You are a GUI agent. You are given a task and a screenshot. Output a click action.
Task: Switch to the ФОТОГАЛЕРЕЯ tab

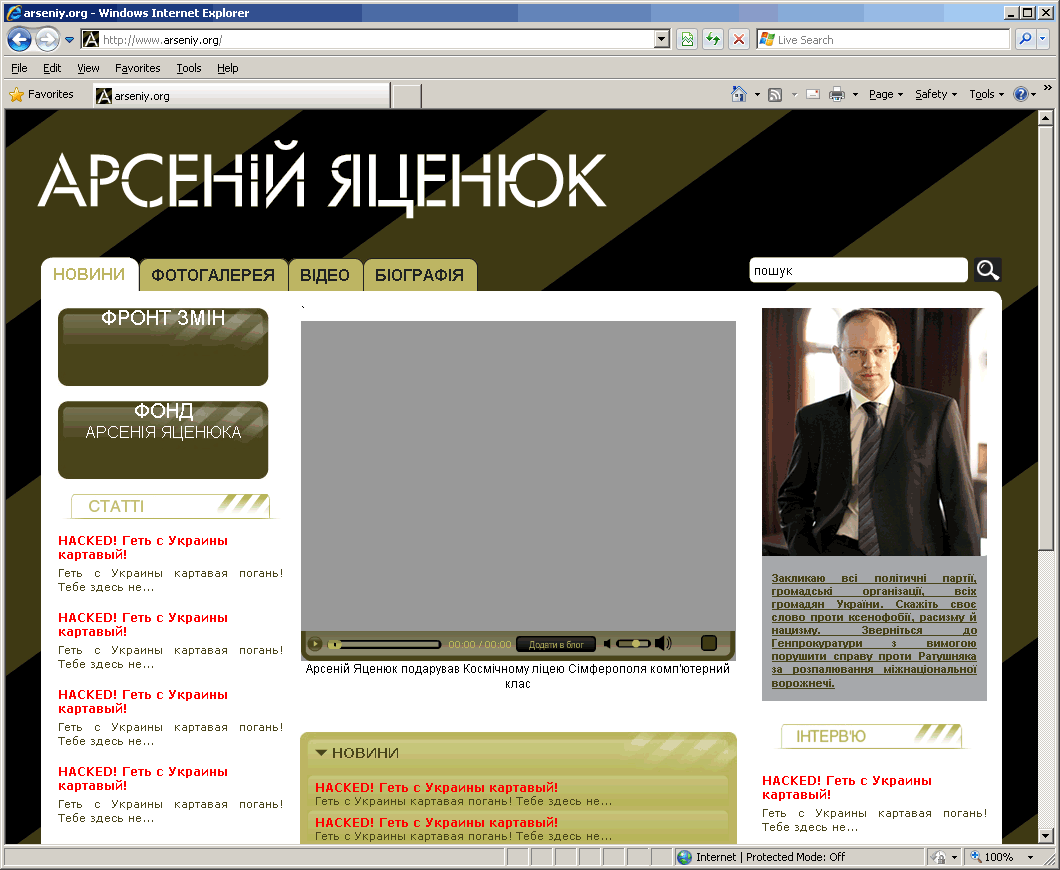pyautogui.click(x=213, y=275)
